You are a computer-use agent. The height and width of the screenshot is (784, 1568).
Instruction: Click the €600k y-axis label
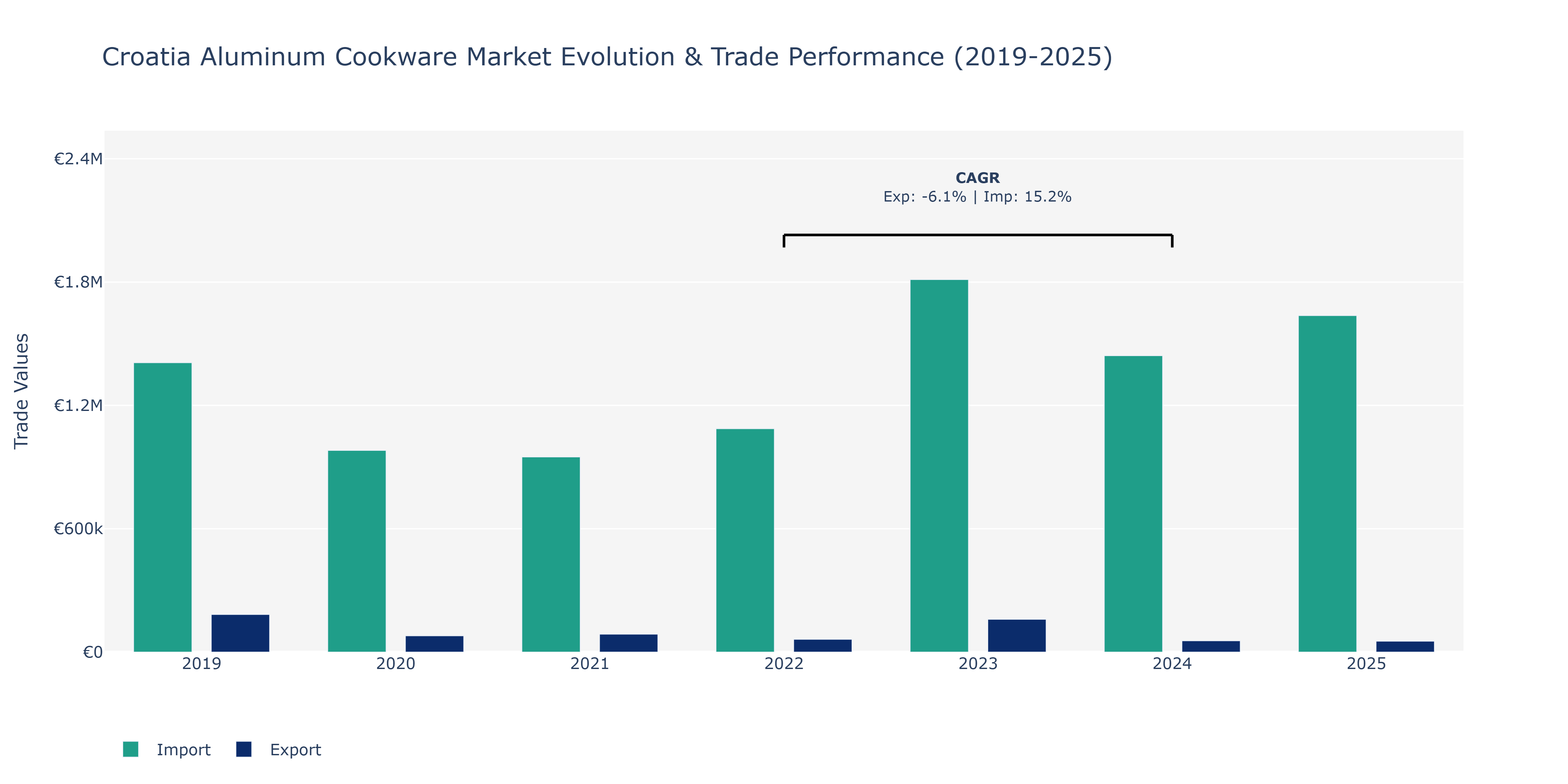coord(78,528)
